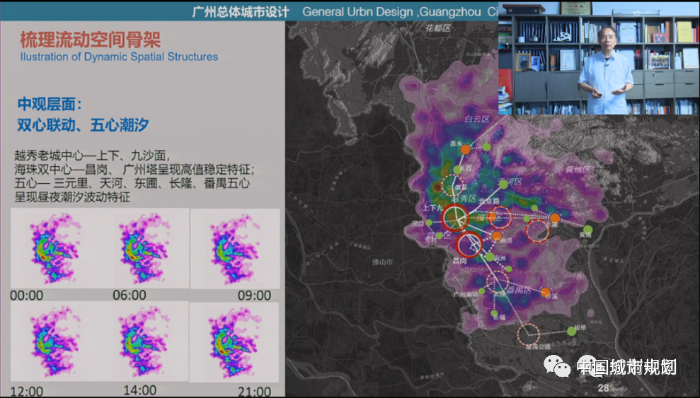
Task: Select the 09:00 heatmap thumbnail
Action: coord(235,249)
